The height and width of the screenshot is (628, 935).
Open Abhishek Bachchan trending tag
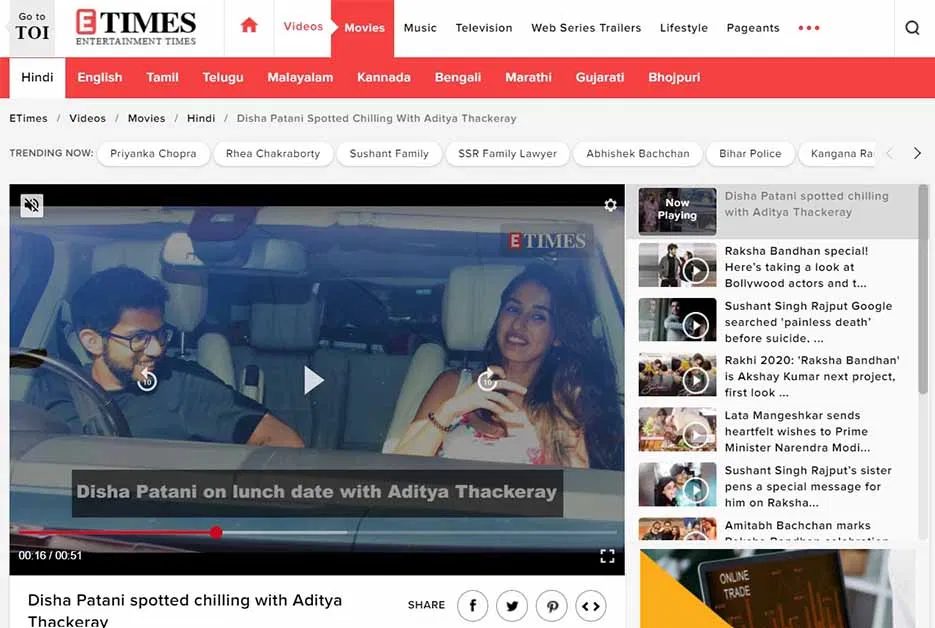coord(637,153)
